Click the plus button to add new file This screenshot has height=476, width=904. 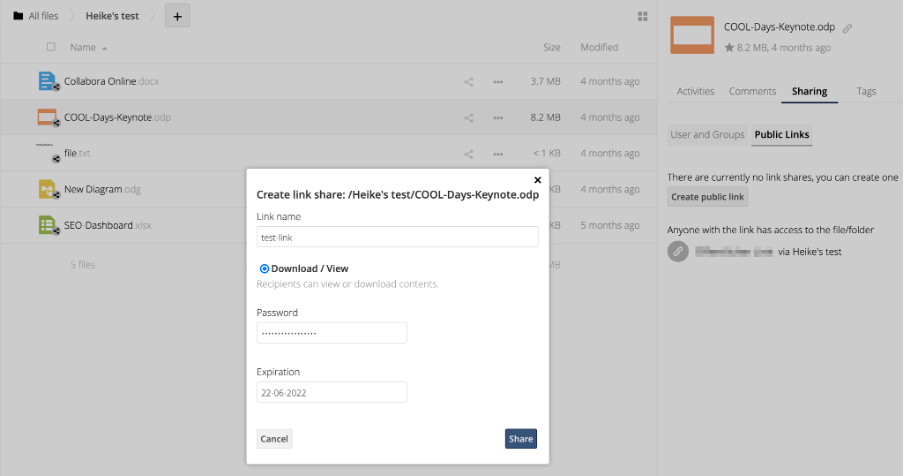click(x=177, y=16)
